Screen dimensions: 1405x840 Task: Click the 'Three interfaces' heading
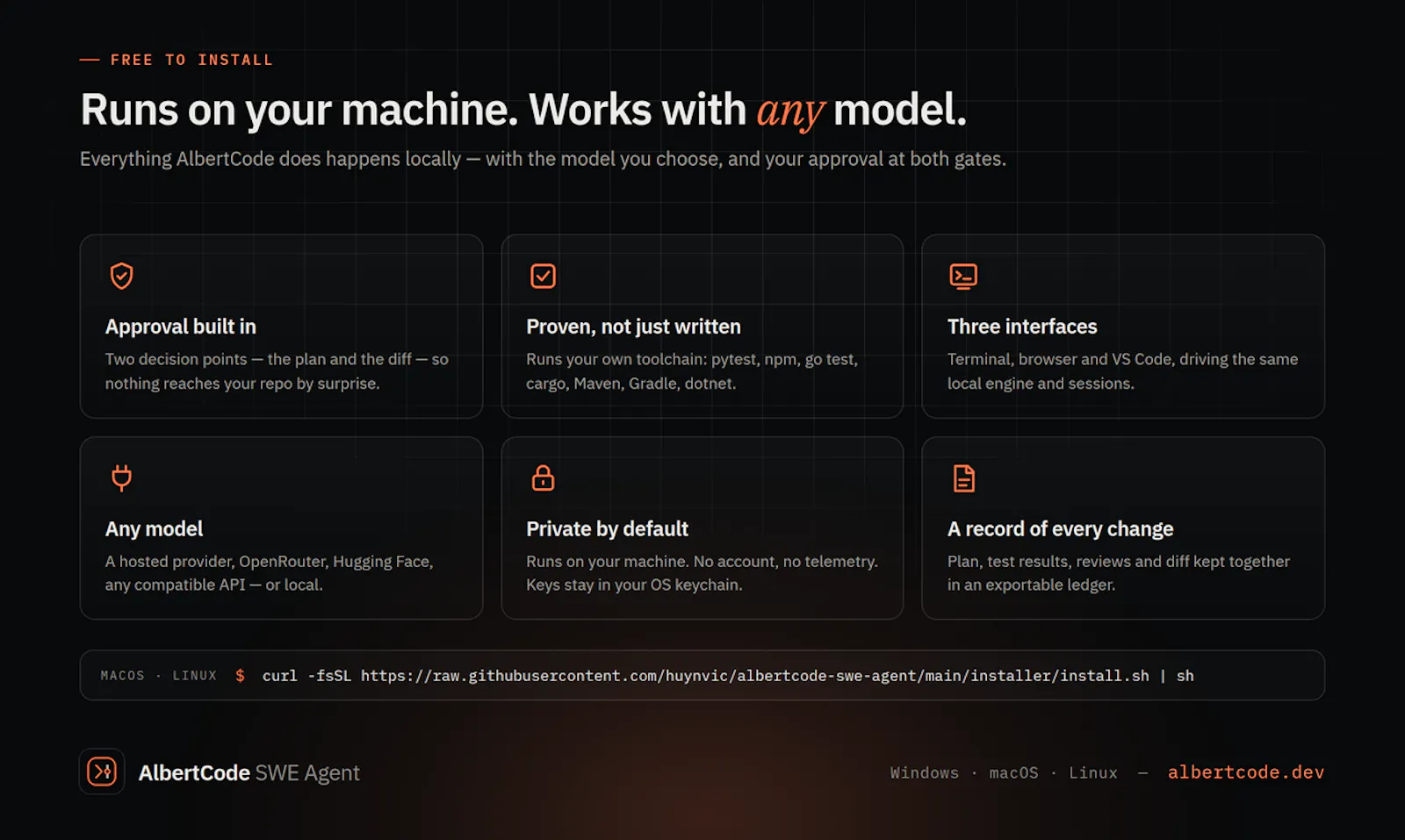[1022, 327]
